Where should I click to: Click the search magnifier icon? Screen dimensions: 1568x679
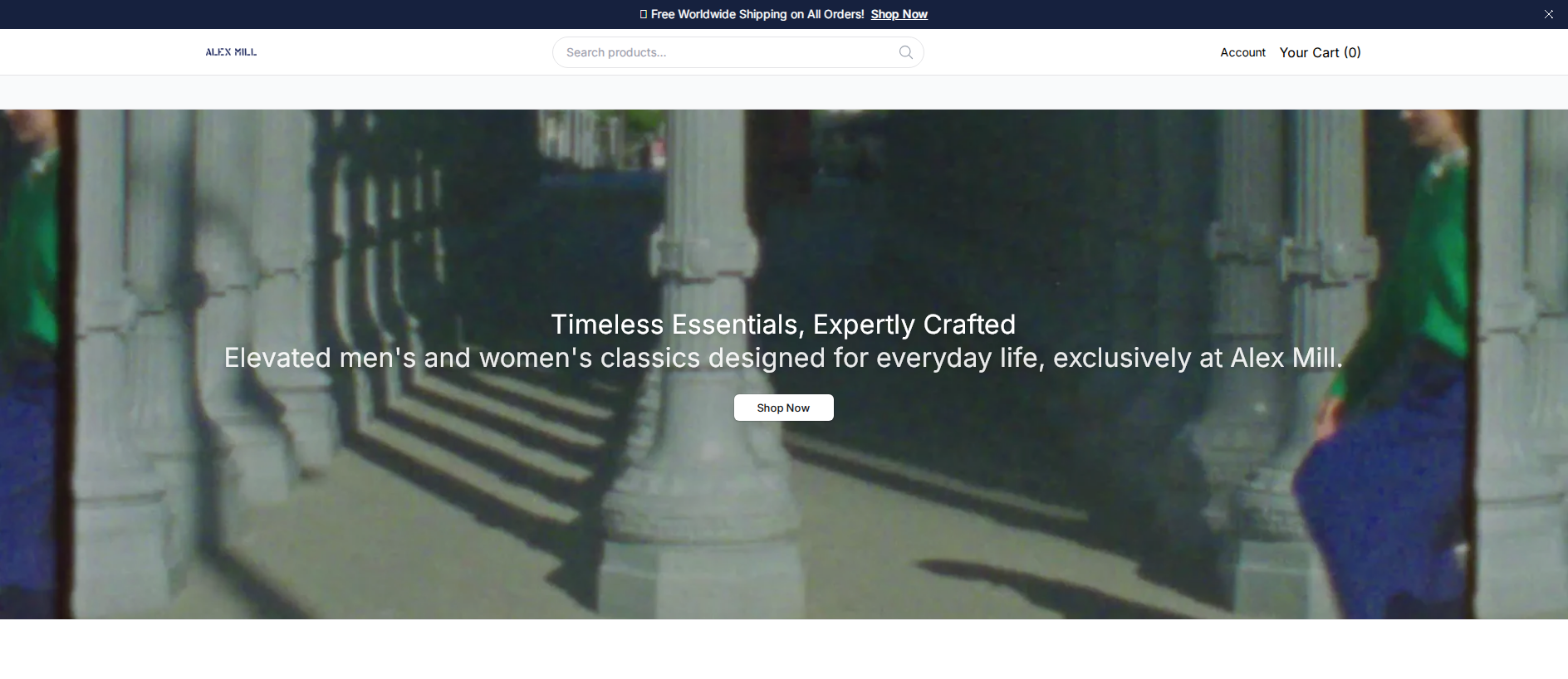coord(905,52)
